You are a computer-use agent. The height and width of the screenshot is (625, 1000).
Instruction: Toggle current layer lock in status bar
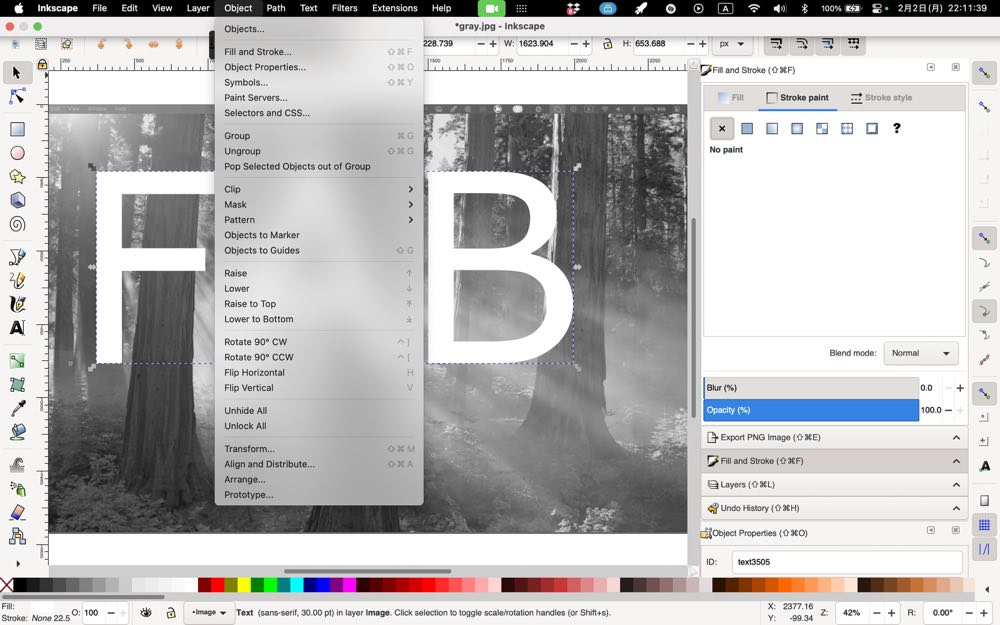(170, 612)
